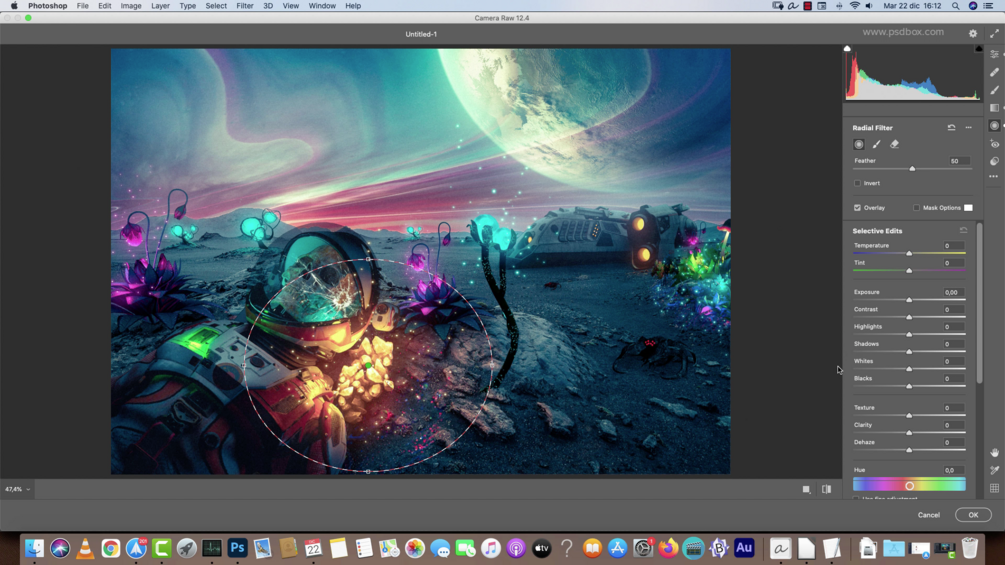1005x565 pixels.
Task: Choose the new radial adjustment circle icon
Action: (x=859, y=144)
